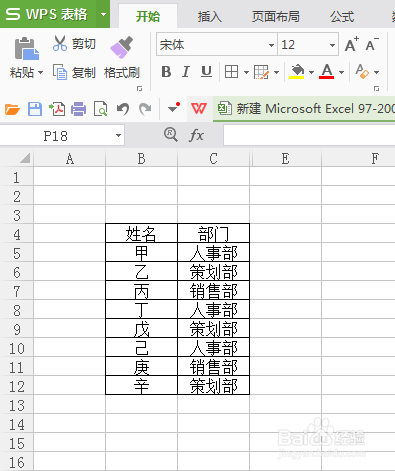Click the cell borders icon
The image size is (395, 471).
231,72
